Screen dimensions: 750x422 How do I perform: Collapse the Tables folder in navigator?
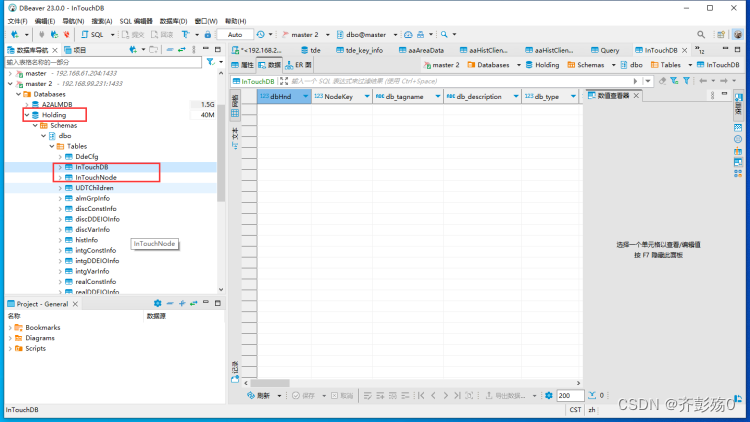click(52, 146)
